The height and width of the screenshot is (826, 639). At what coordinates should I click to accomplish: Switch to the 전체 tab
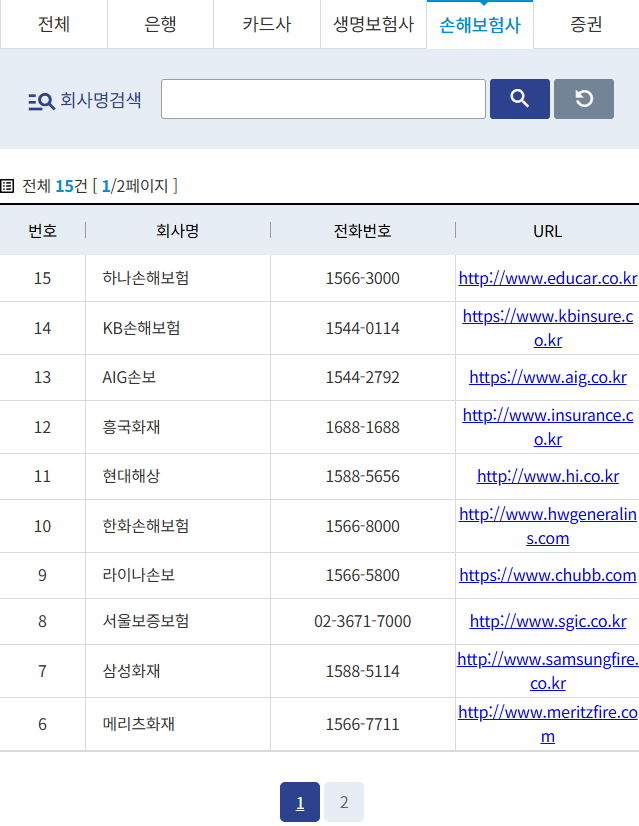coord(54,25)
